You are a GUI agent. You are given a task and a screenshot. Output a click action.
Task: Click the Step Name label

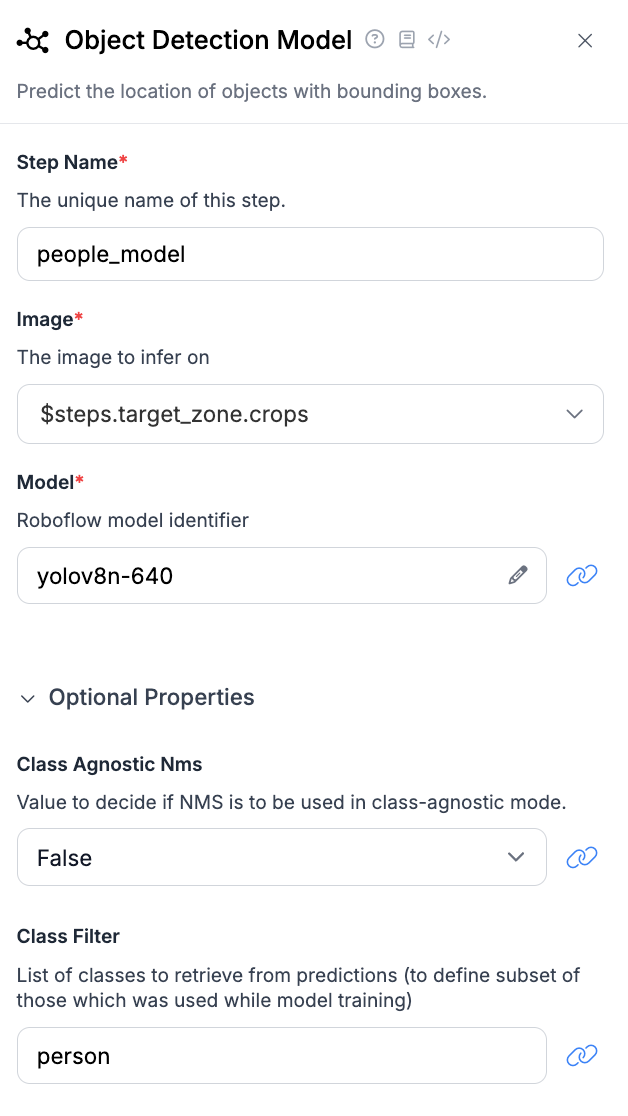[68, 162]
